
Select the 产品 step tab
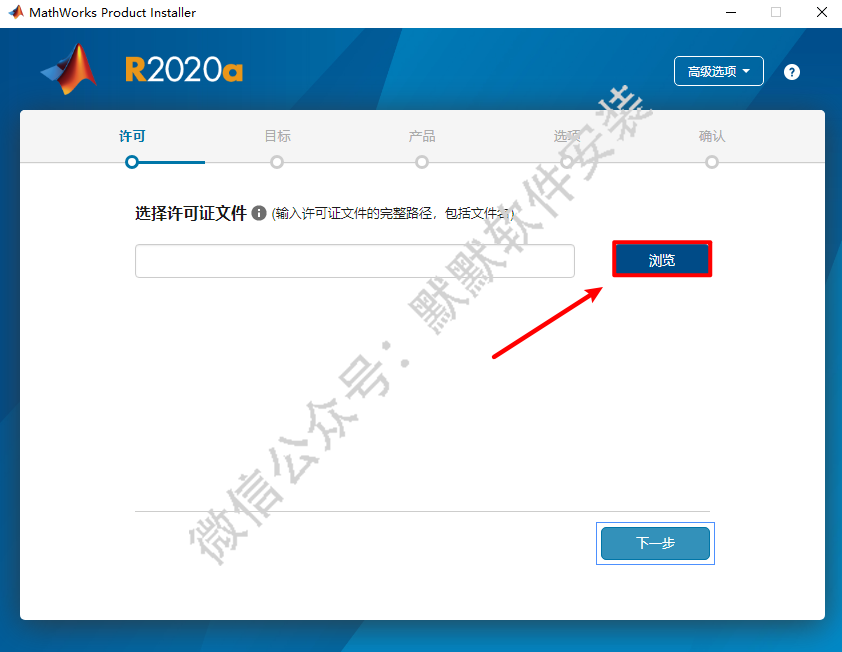tap(422, 136)
